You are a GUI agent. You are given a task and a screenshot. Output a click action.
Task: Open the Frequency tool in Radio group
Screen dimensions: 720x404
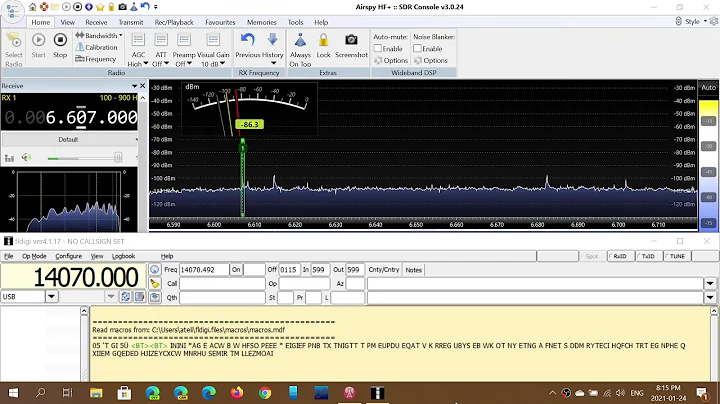coord(96,59)
